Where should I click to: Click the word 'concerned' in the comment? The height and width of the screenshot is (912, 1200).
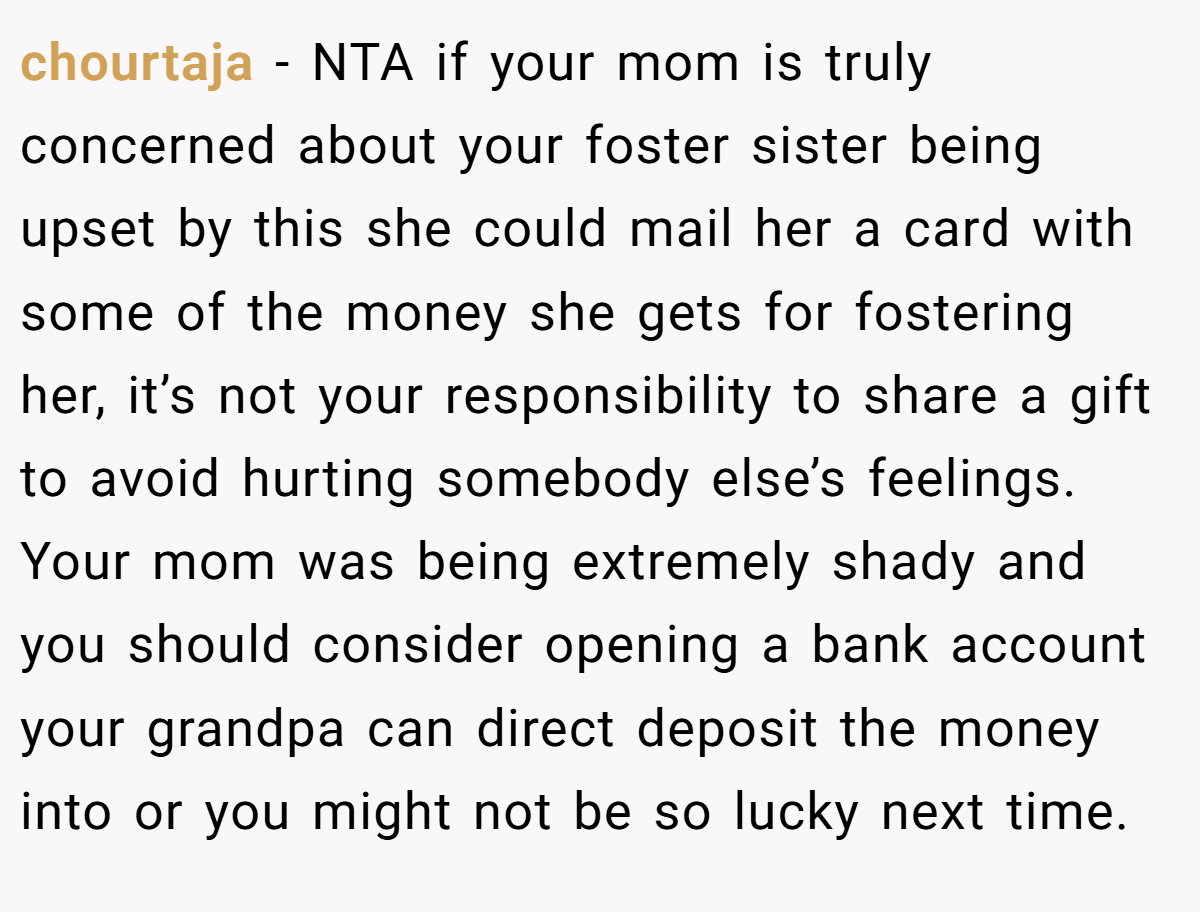coord(148,146)
